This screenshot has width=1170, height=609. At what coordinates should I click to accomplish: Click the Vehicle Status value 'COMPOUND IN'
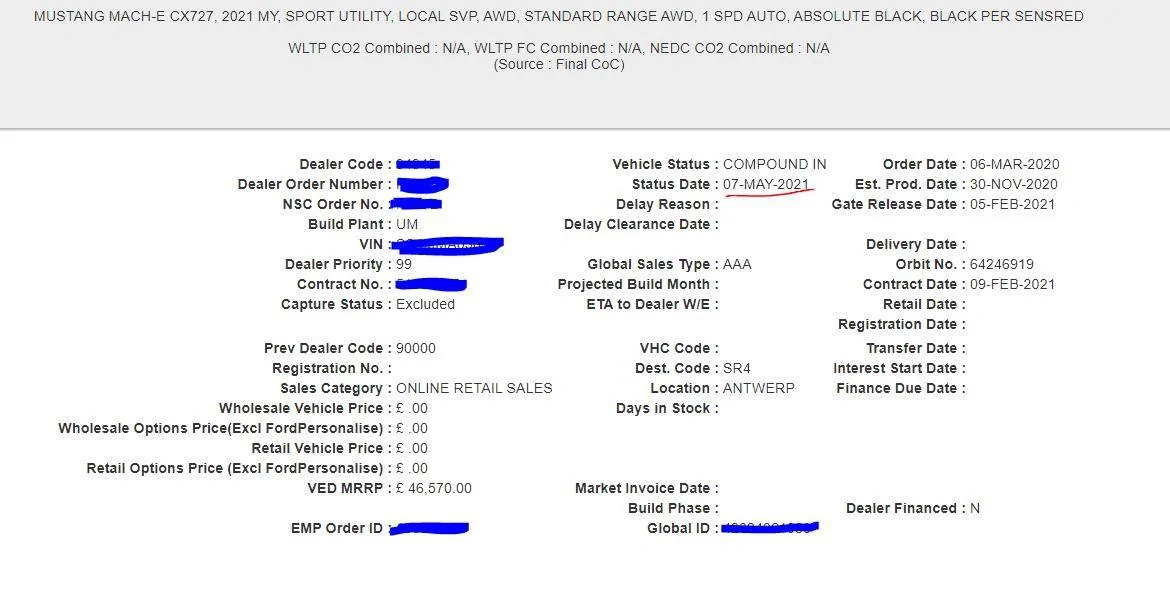(x=775, y=164)
